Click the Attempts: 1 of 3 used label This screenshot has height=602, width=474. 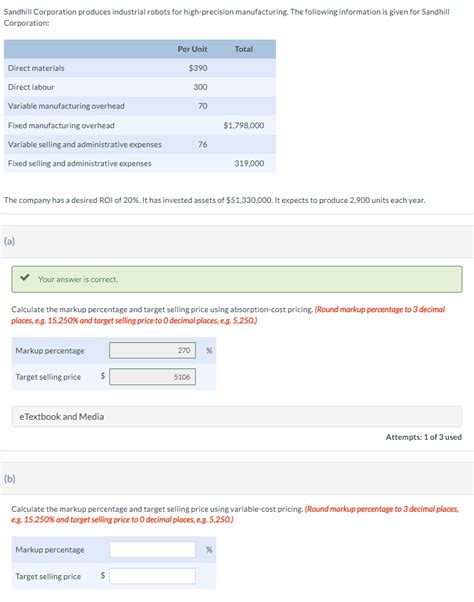[x=424, y=437]
